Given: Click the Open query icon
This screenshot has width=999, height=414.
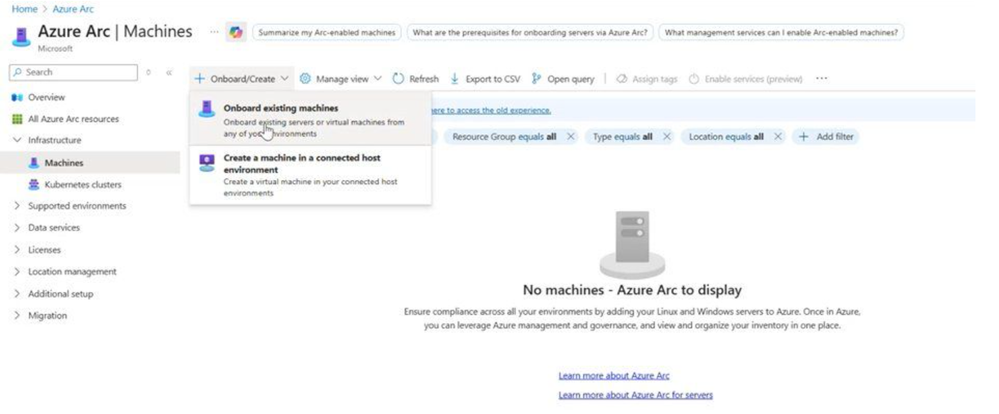Looking at the screenshot, I should (x=536, y=79).
